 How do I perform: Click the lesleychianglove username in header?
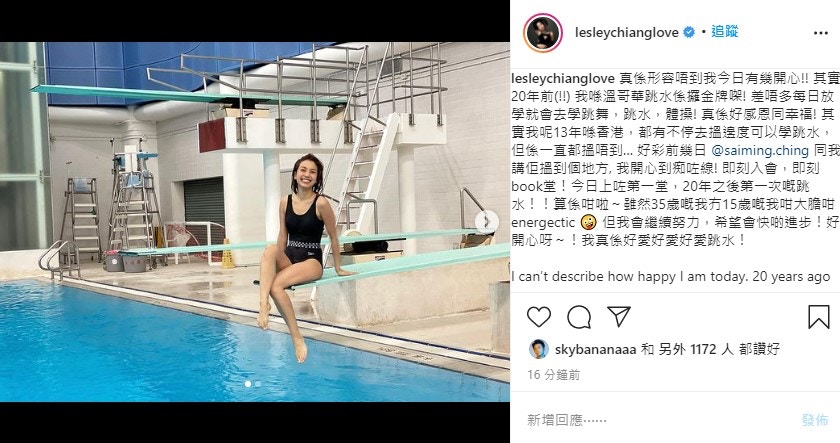627,33
